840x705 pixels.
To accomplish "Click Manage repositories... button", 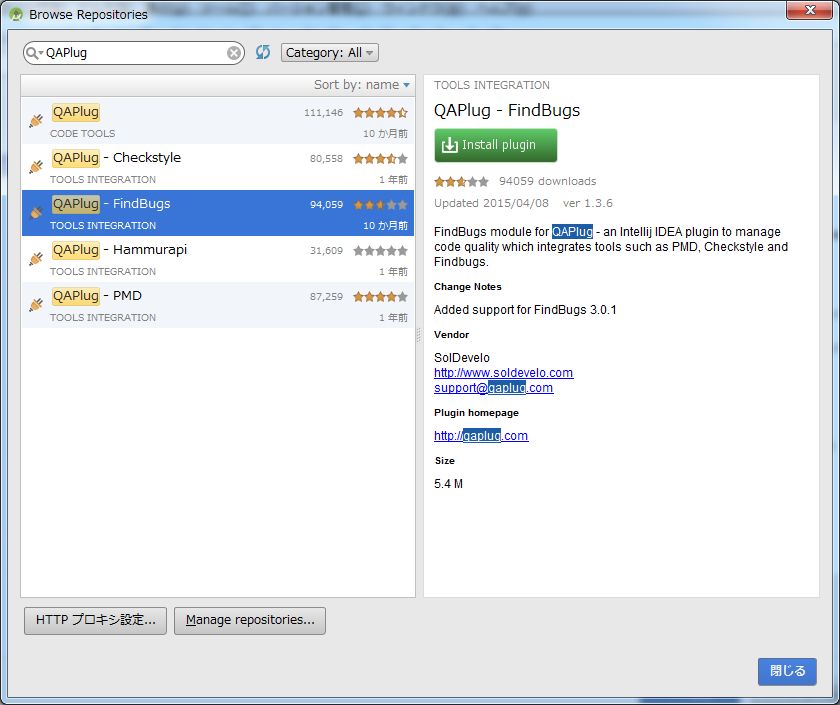I will (x=250, y=620).
